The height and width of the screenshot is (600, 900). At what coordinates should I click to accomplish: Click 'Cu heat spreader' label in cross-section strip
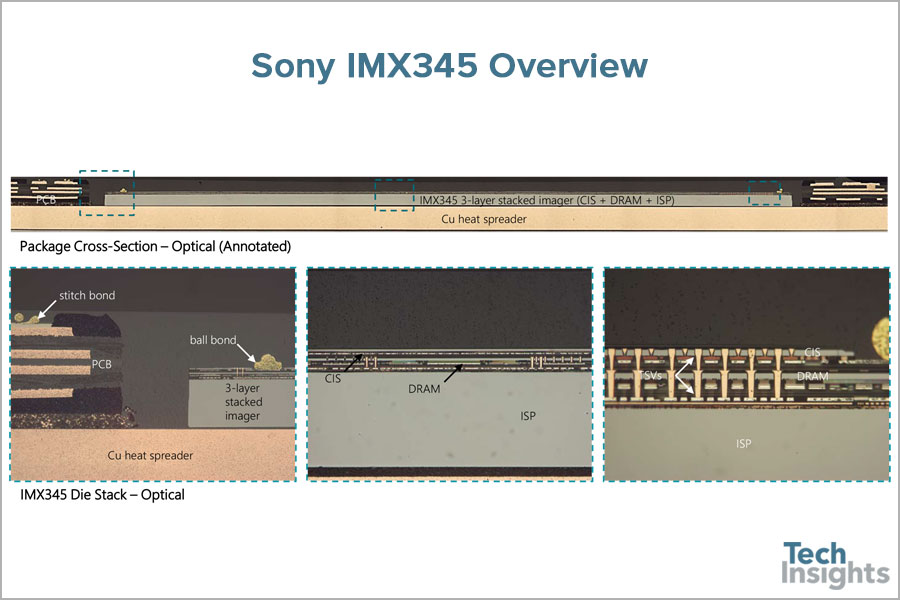[x=484, y=219]
